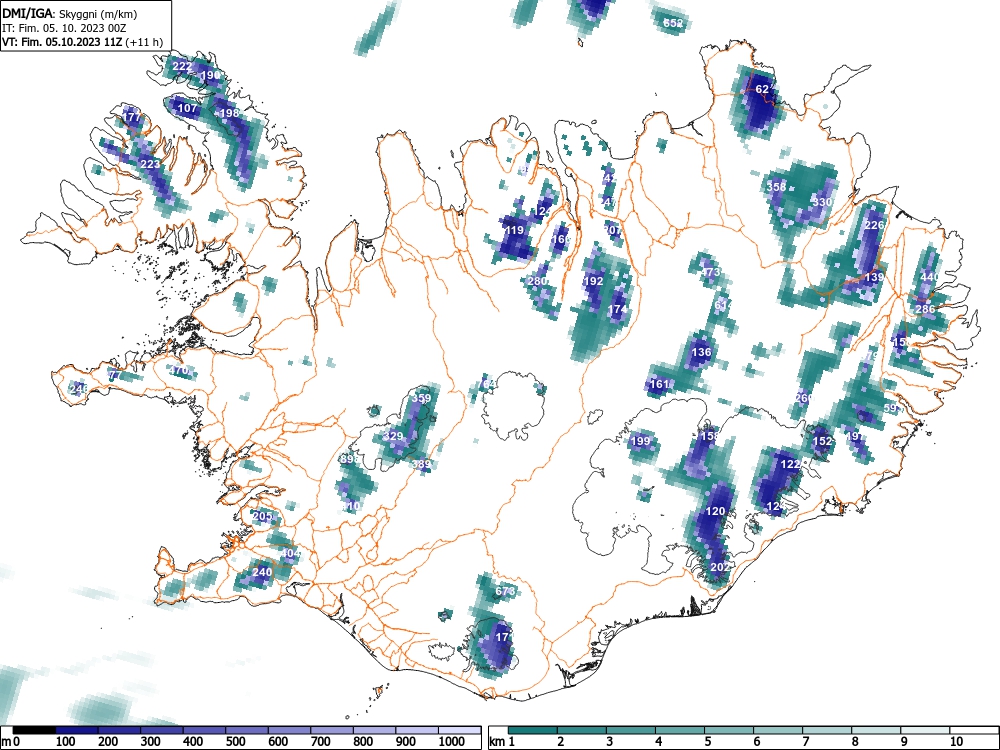
Task: Click the black segment of the meter scale
Action: click(x=34, y=730)
